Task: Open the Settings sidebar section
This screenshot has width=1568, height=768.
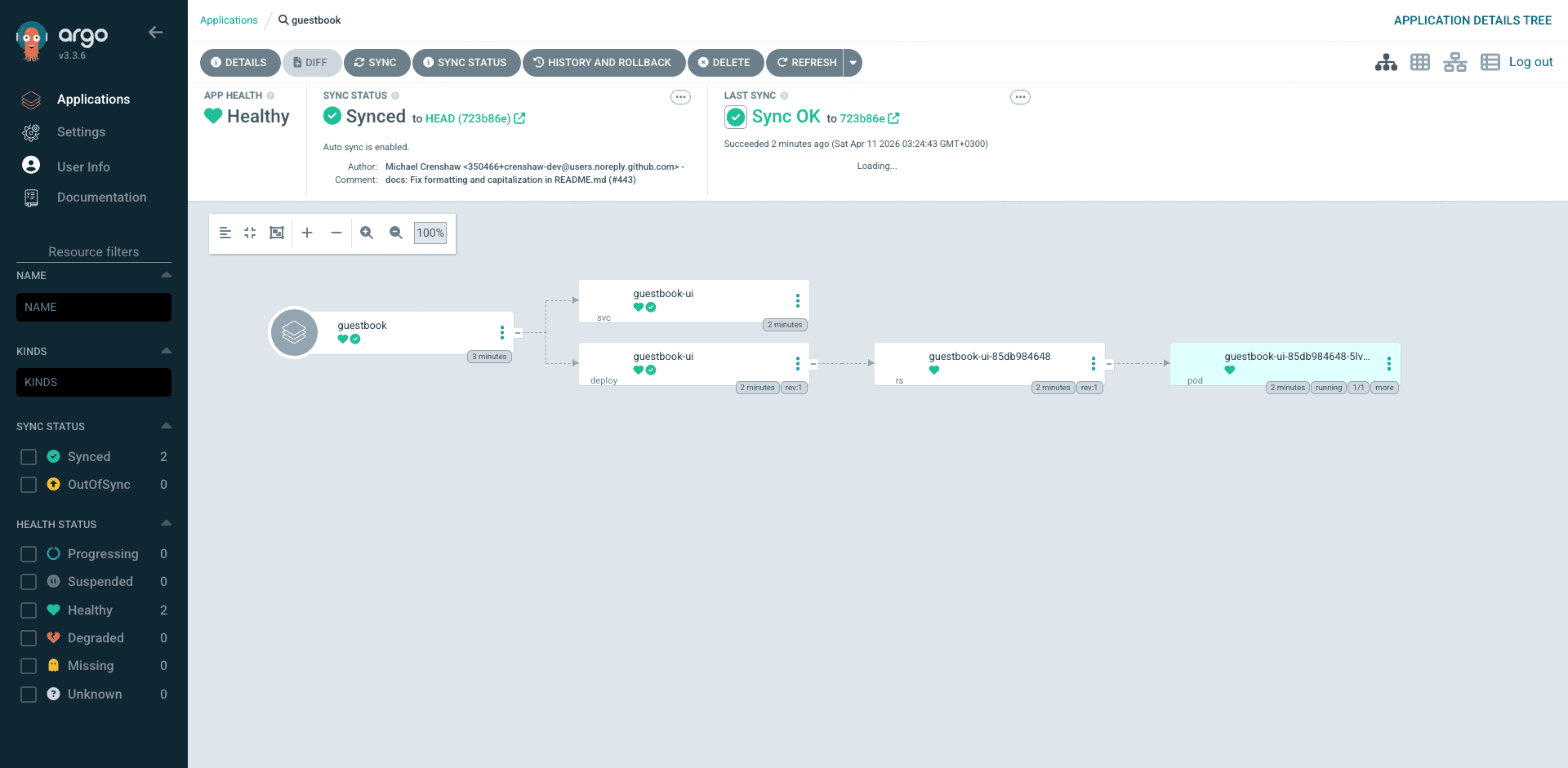Action: pyautogui.click(x=81, y=132)
